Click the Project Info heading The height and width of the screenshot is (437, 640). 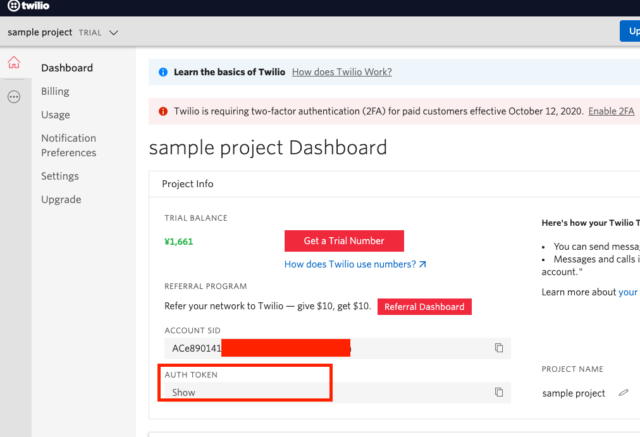pos(188,184)
